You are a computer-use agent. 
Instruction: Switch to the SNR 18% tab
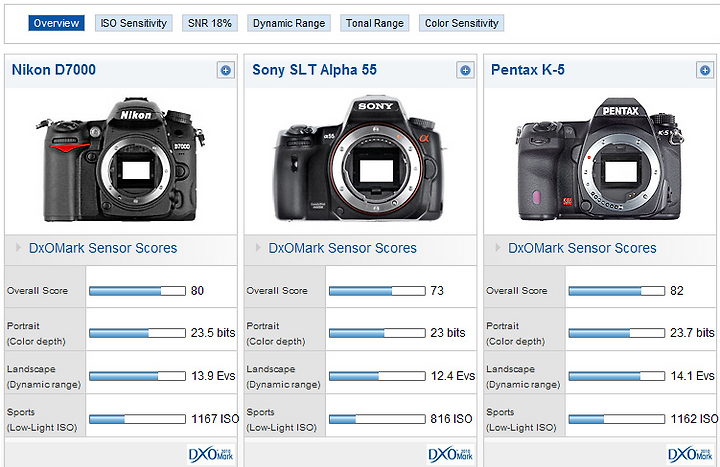pos(210,23)
